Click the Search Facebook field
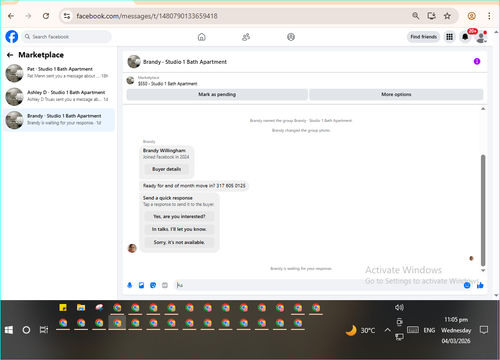The height and width of the screenshot is (360, 500). click(67, 37)
